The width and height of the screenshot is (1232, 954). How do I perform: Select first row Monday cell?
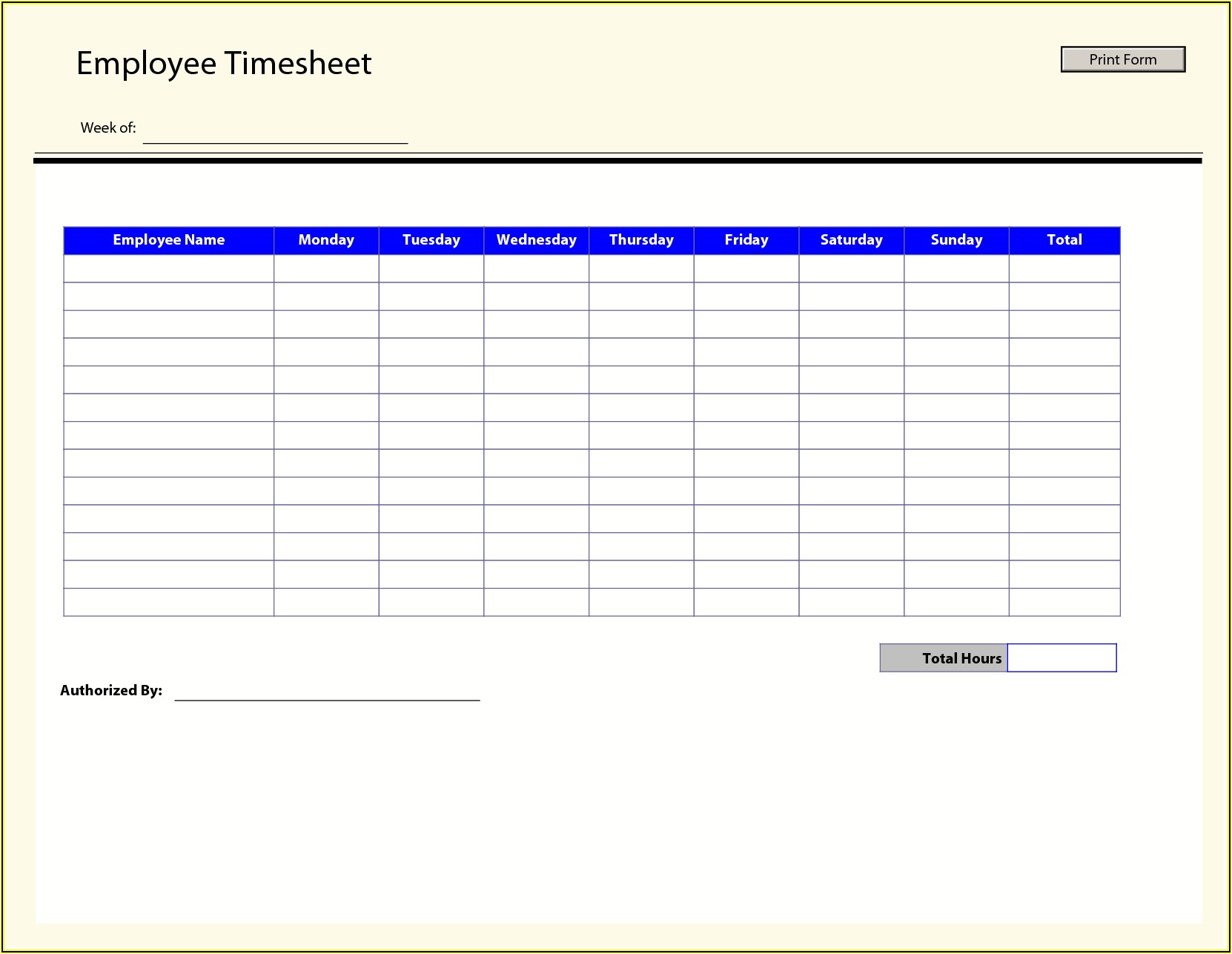326,268
